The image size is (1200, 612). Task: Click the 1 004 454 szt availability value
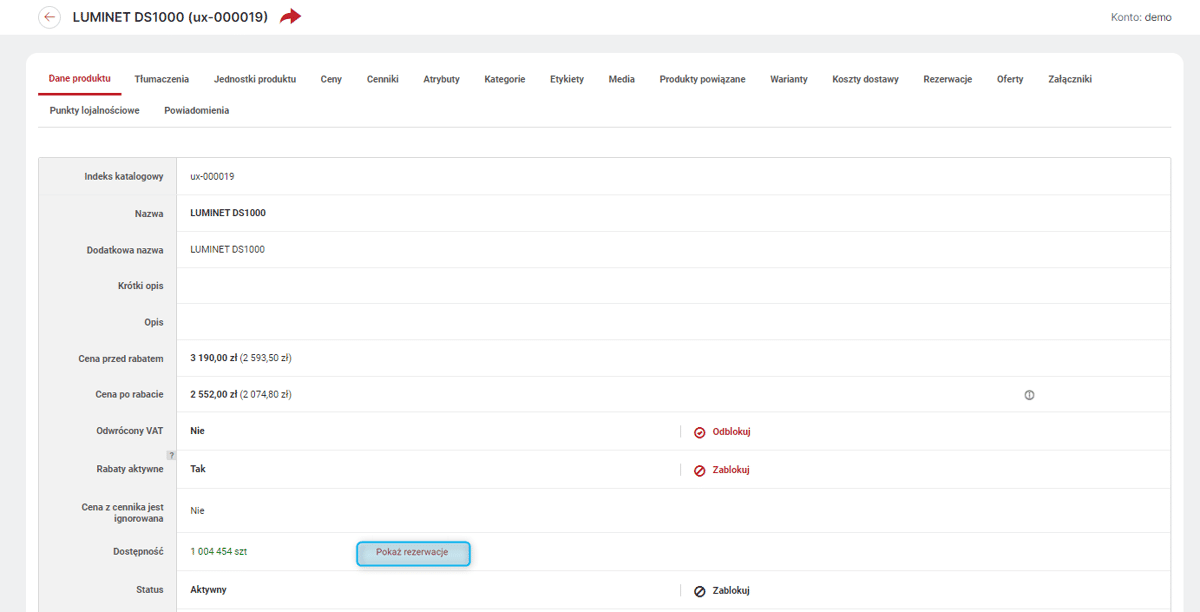pos(219,552)
